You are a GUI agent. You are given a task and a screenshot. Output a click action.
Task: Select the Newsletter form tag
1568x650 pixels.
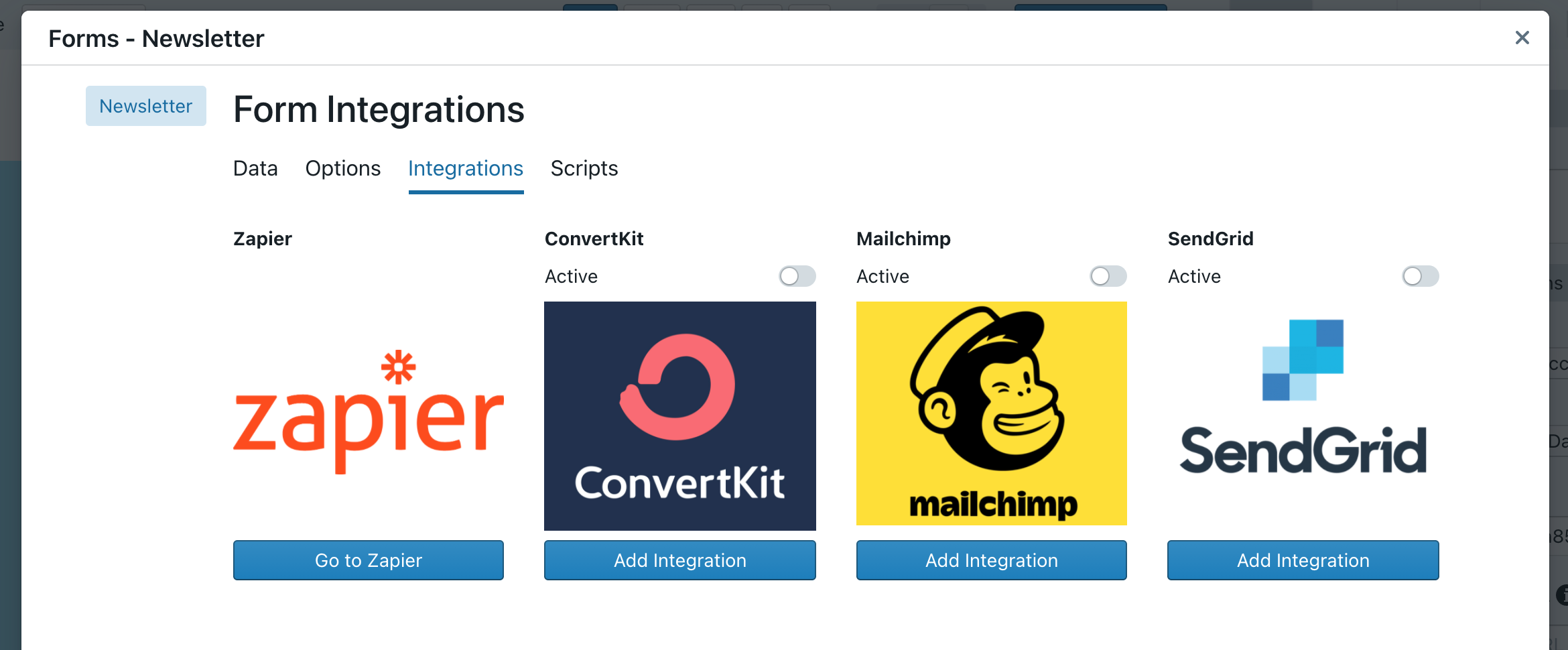tap(146, 106)
